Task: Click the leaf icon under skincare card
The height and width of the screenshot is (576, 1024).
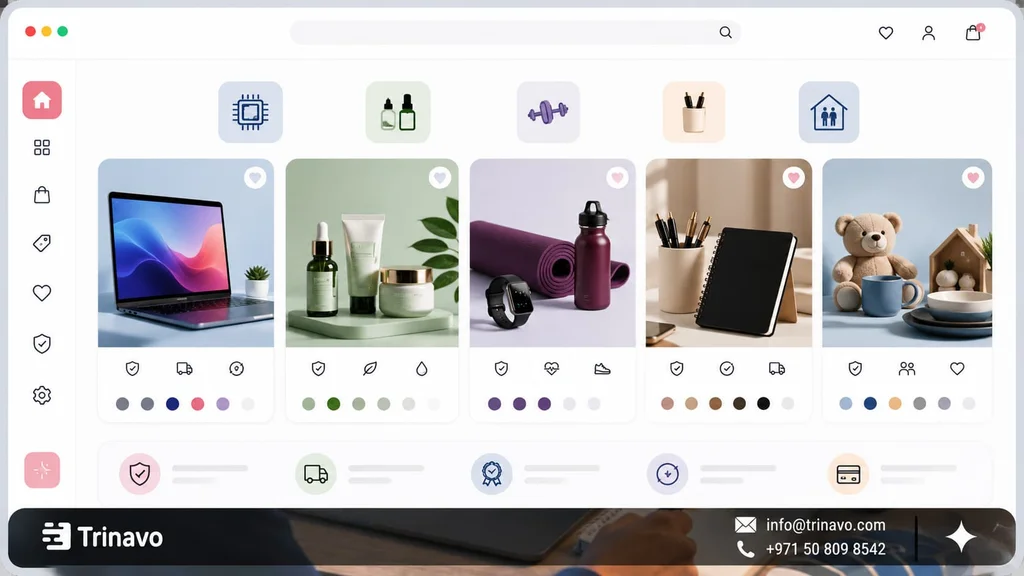Action: point(370,369)
